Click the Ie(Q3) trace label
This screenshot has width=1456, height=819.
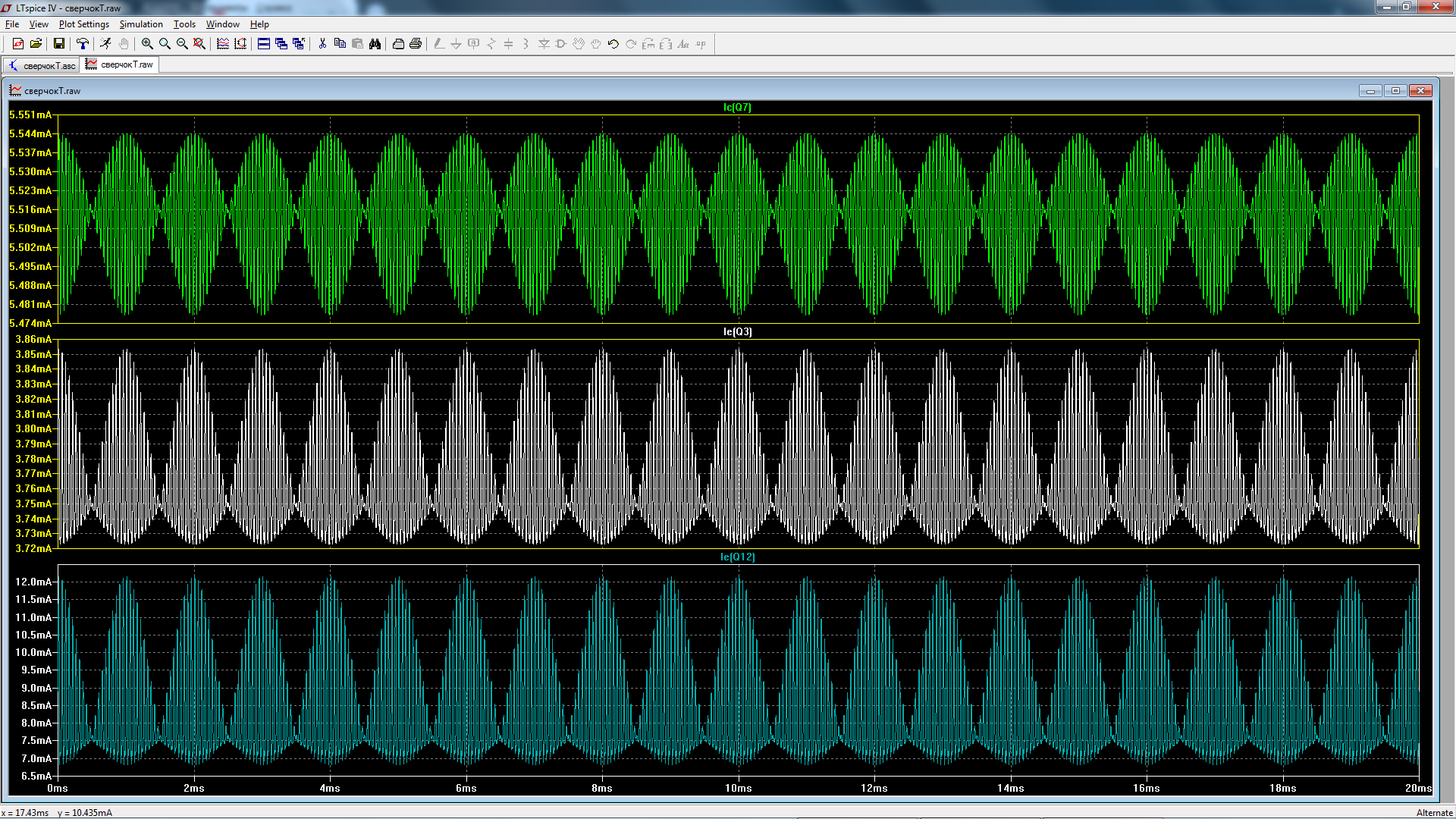pos(737,331)
